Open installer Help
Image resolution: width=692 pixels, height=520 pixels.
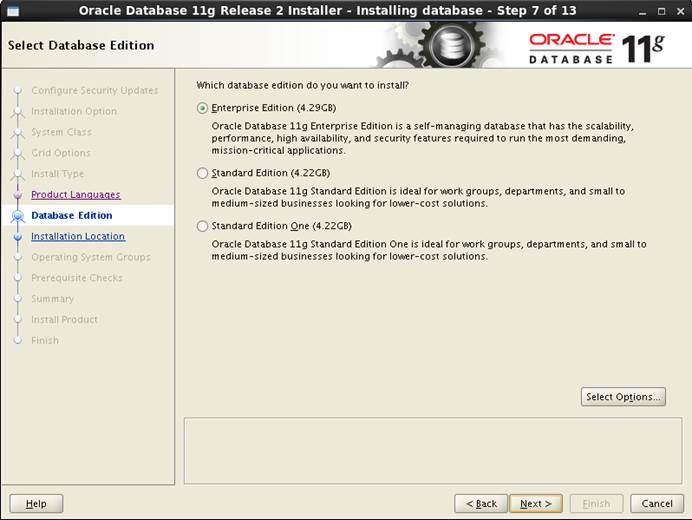pos(36,503)
